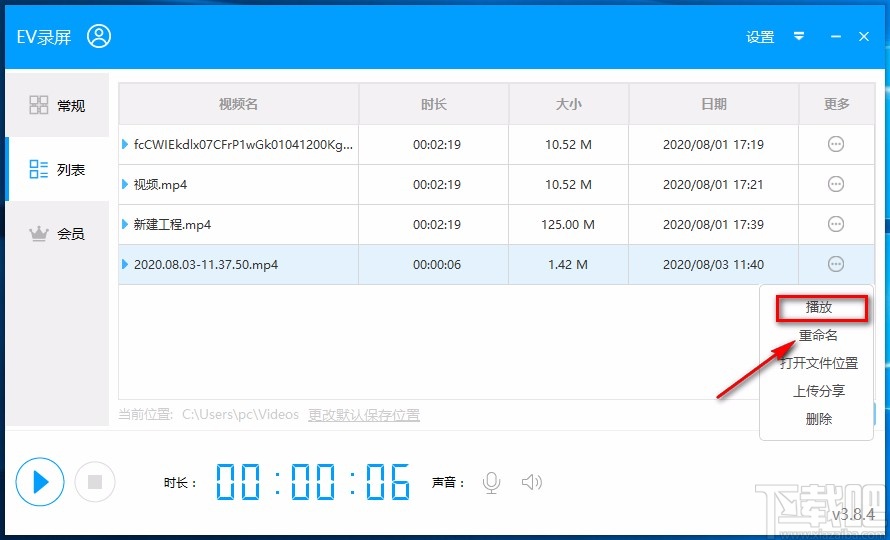Click the 2020/08/03 11:40 date cell

713,264
